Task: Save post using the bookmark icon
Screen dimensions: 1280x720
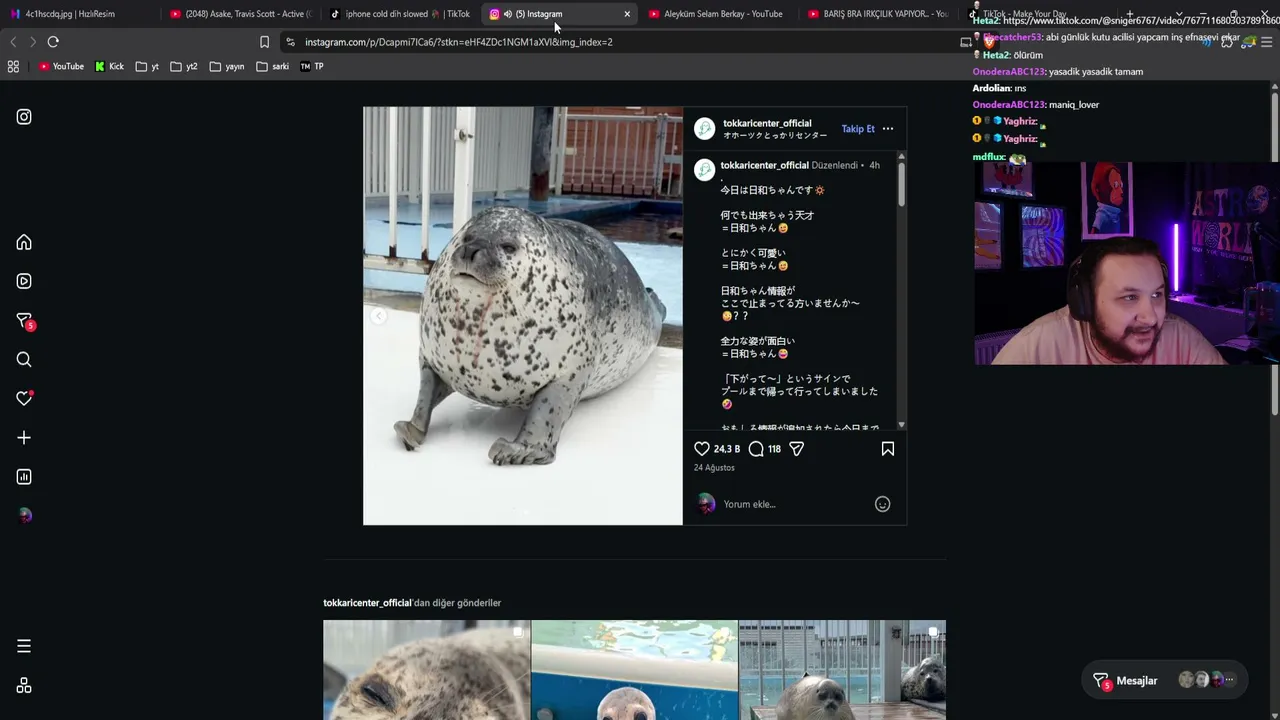Action: click(888, 449)
